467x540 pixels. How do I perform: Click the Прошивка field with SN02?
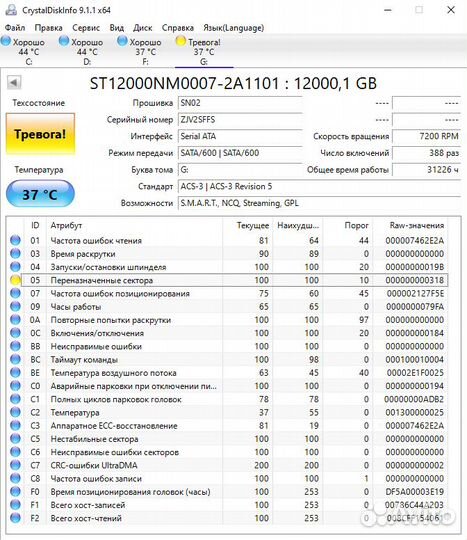[240, 103]
